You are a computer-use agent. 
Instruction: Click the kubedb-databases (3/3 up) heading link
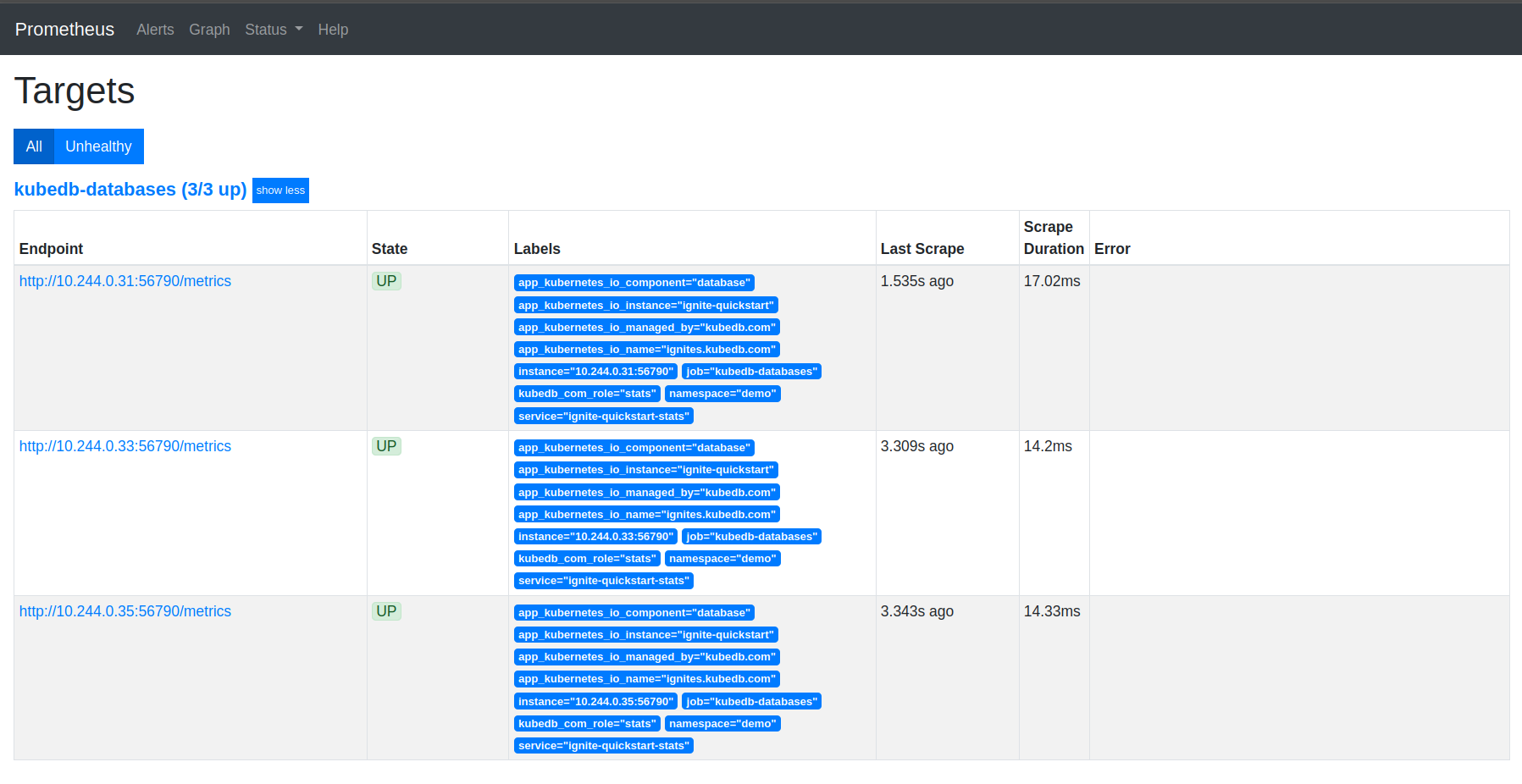[x=130, y=190]
